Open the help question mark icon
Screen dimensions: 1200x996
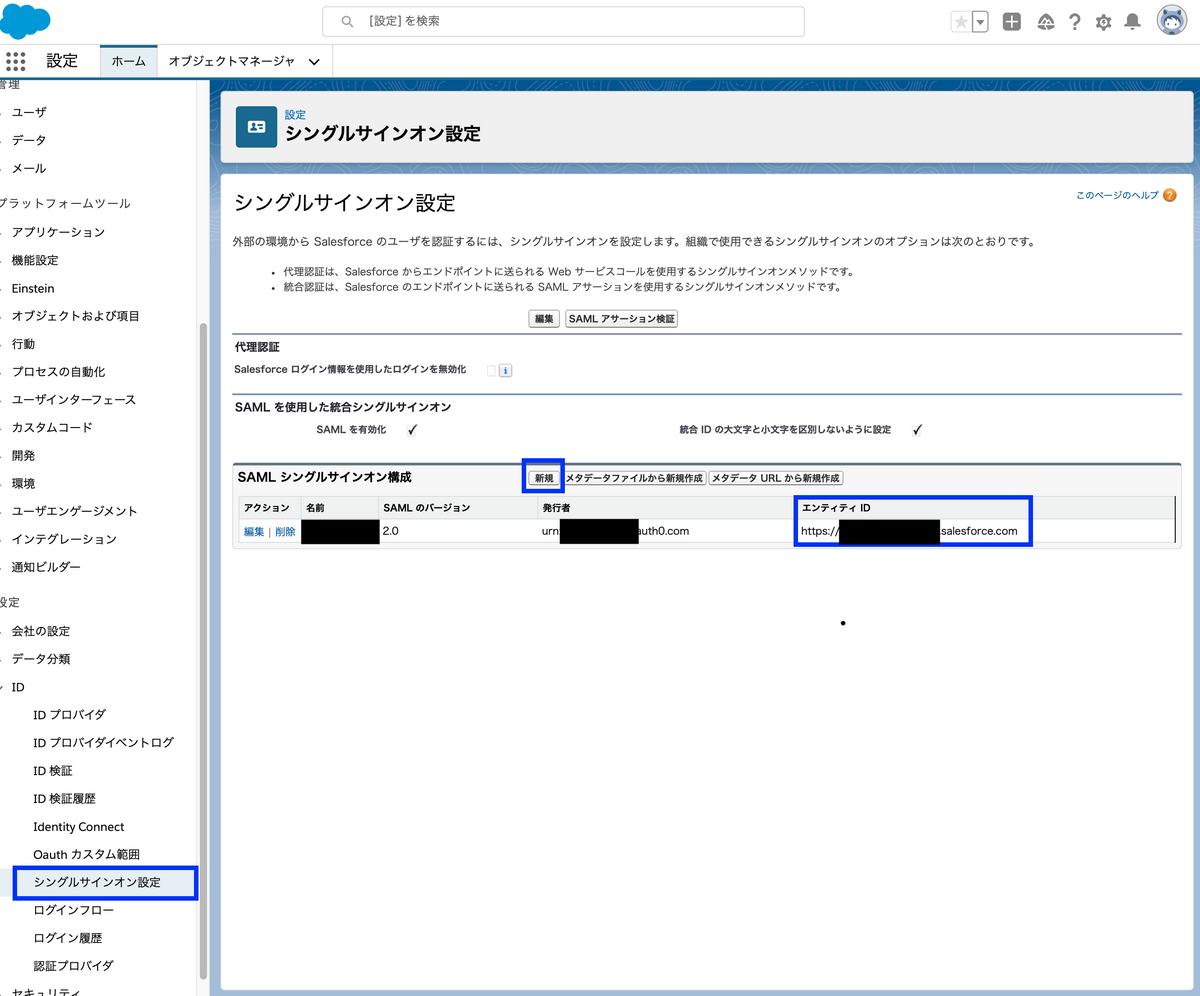1074,21
